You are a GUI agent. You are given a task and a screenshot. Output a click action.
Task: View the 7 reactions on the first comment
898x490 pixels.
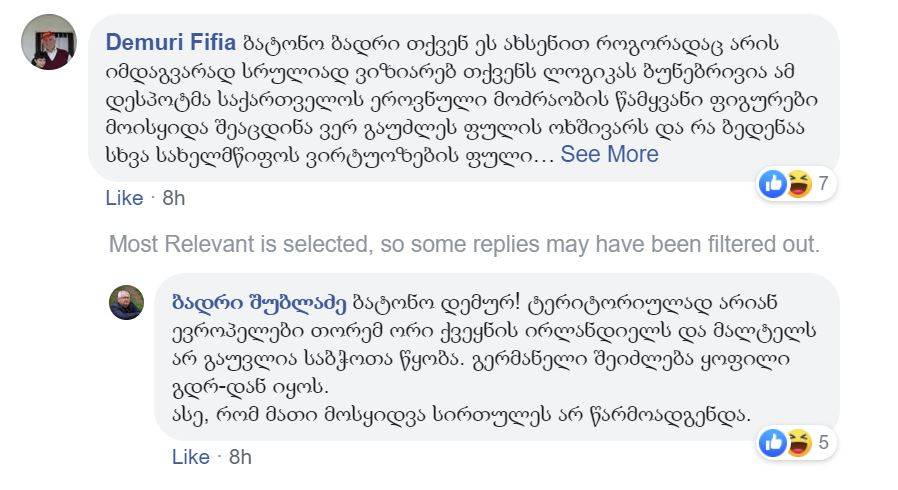tap(823, 184)
